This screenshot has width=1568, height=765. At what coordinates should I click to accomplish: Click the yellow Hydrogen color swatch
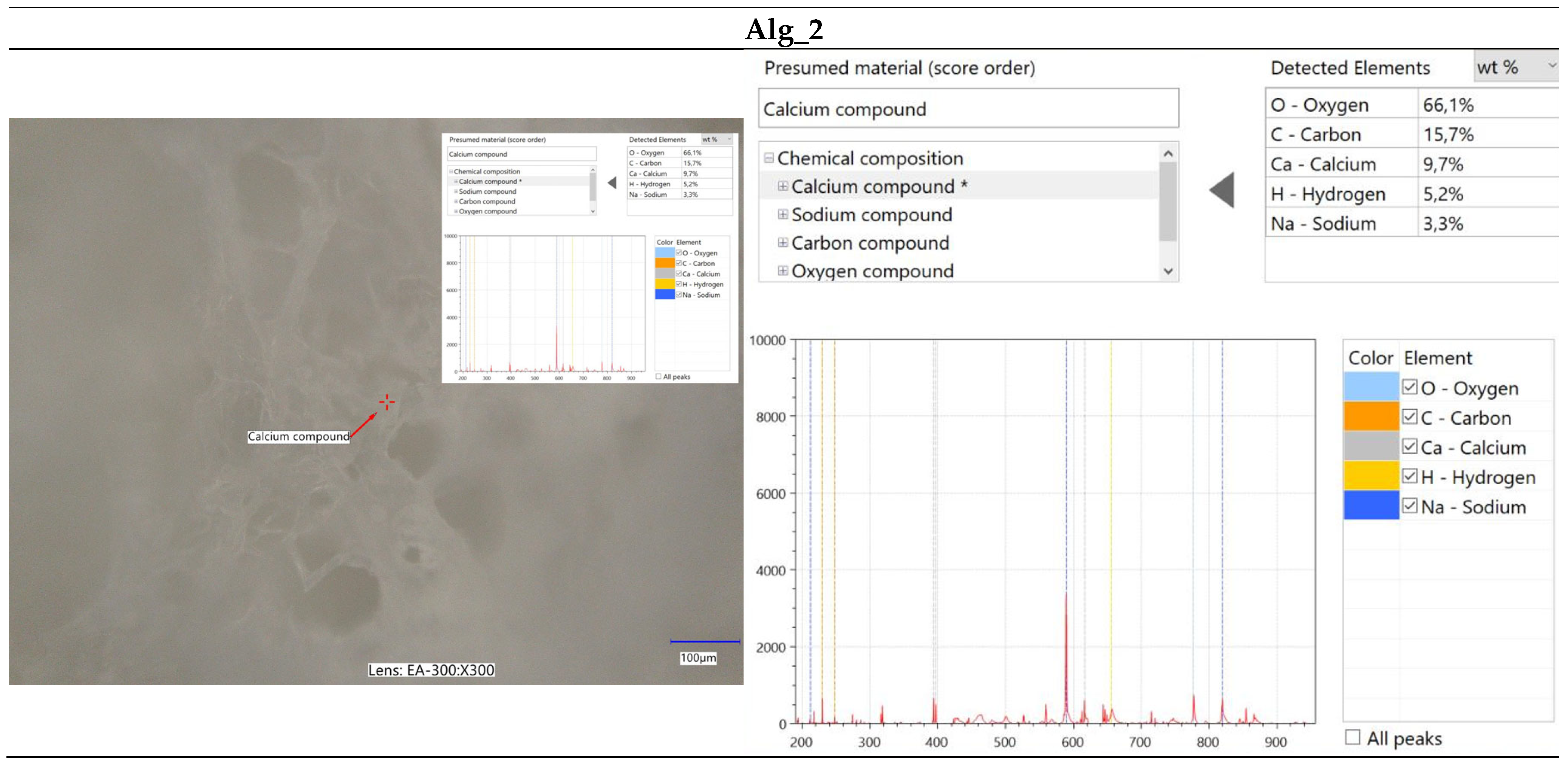1371,476
